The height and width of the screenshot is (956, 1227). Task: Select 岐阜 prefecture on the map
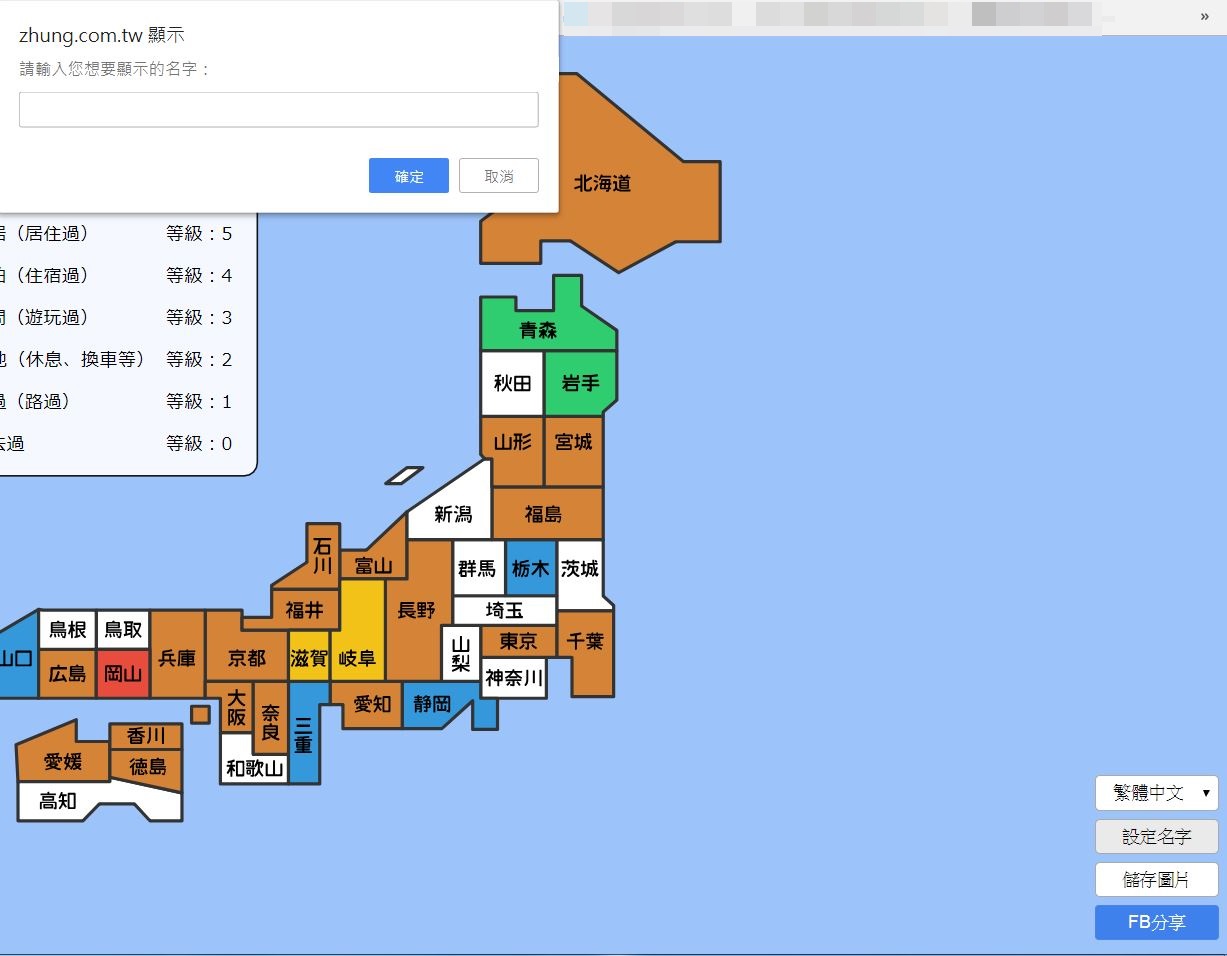tap(357, 657)
